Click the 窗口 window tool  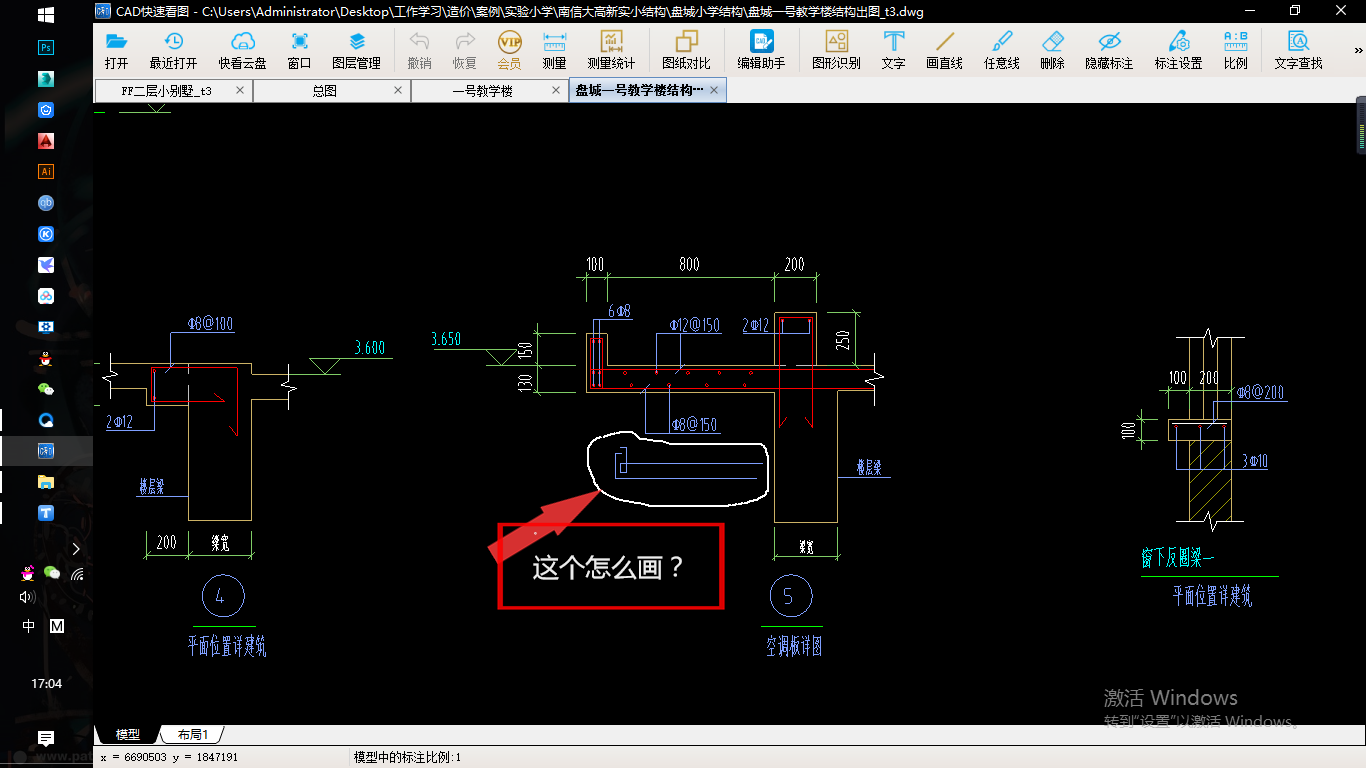299,50
